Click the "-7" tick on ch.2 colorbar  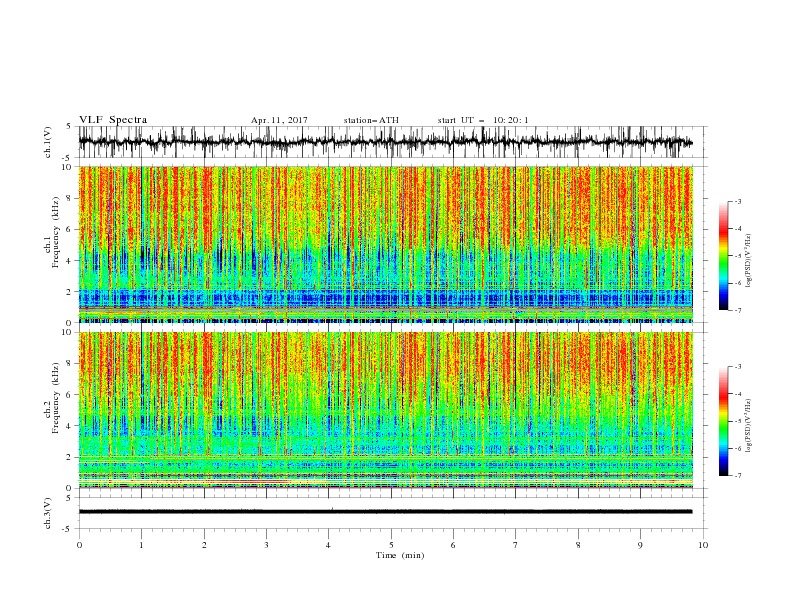pos(738,476)
